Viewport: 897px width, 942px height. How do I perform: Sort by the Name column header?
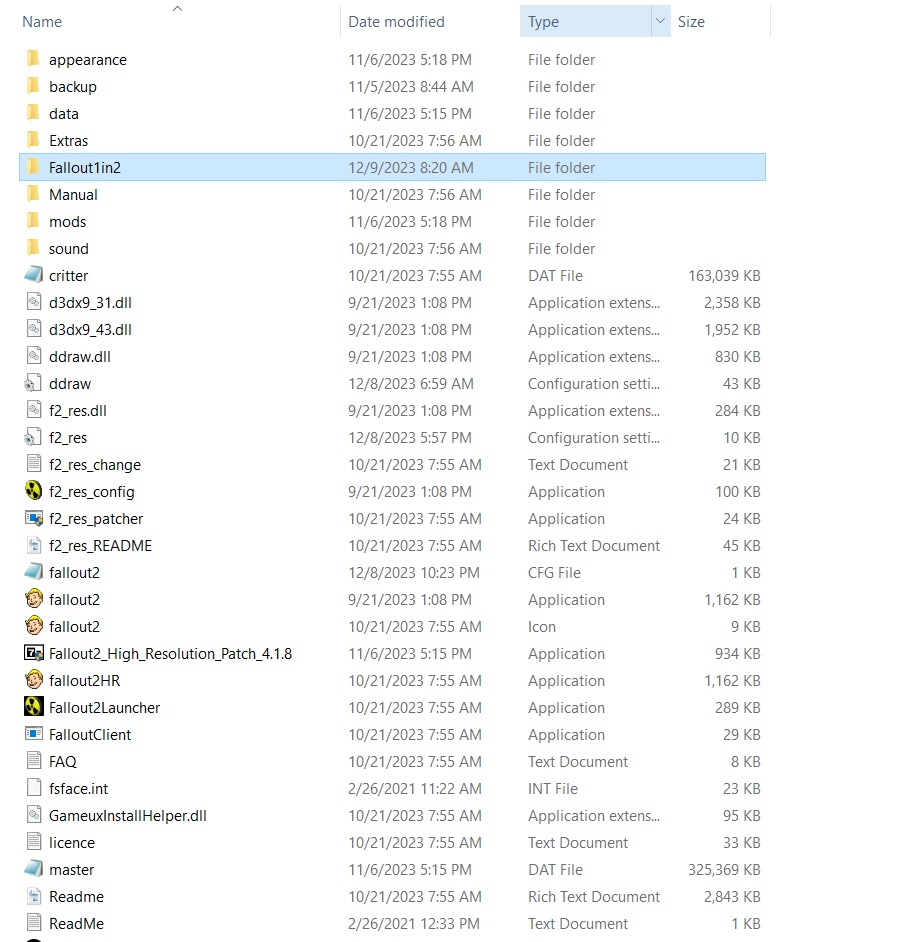[42, 22]
